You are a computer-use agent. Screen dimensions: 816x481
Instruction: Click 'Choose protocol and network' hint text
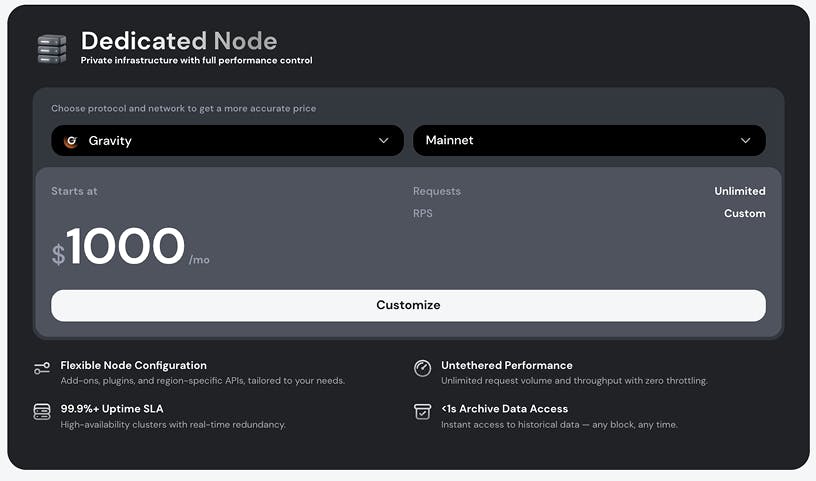[184, 108]
